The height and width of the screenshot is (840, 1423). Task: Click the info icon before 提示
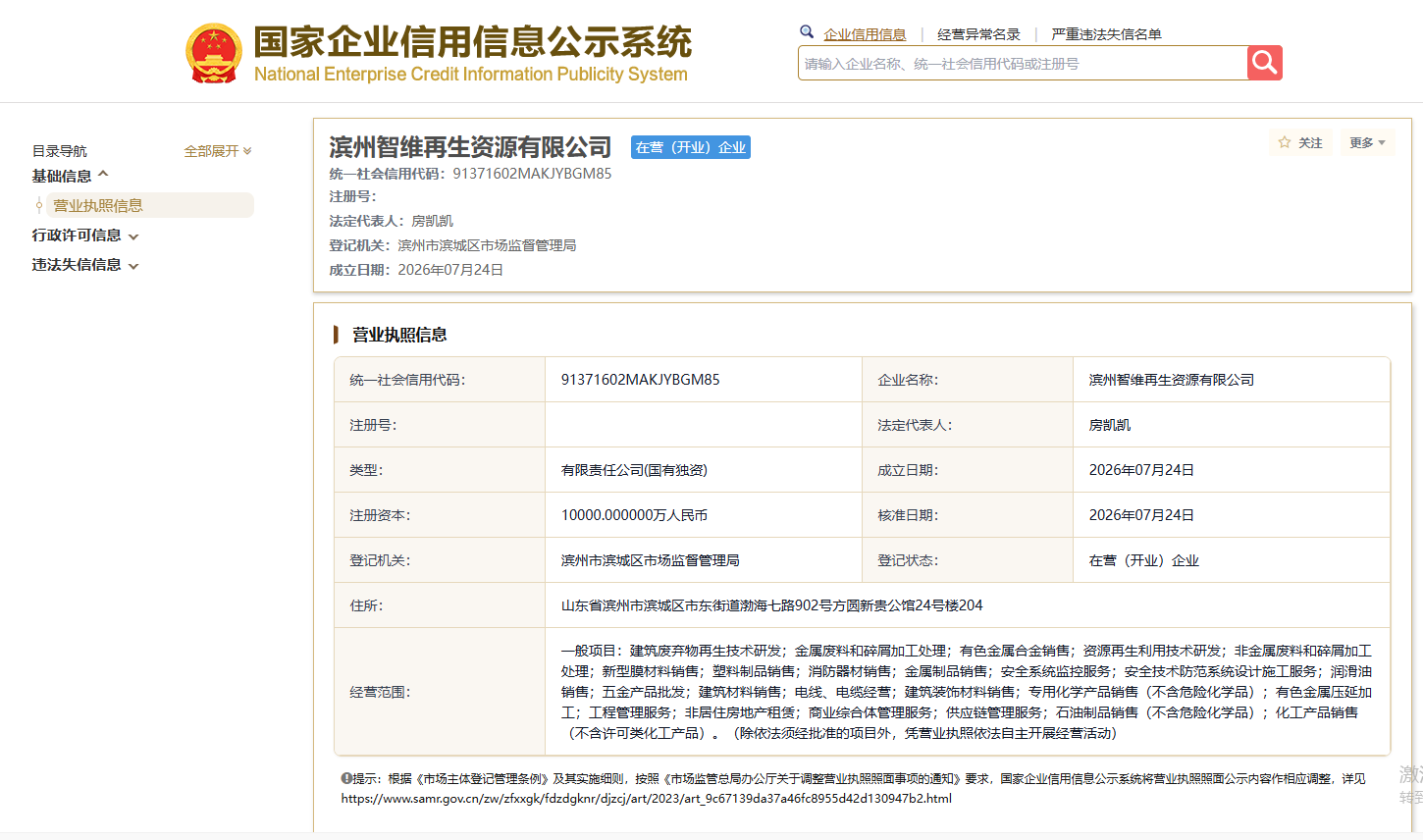pyautogui.click(x=346, y=778)
